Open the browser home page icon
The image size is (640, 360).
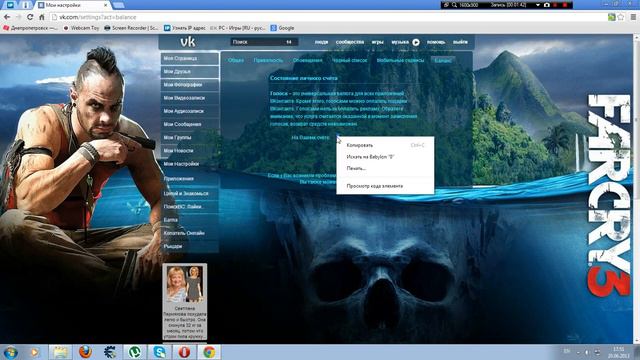[x=42, y=17]
